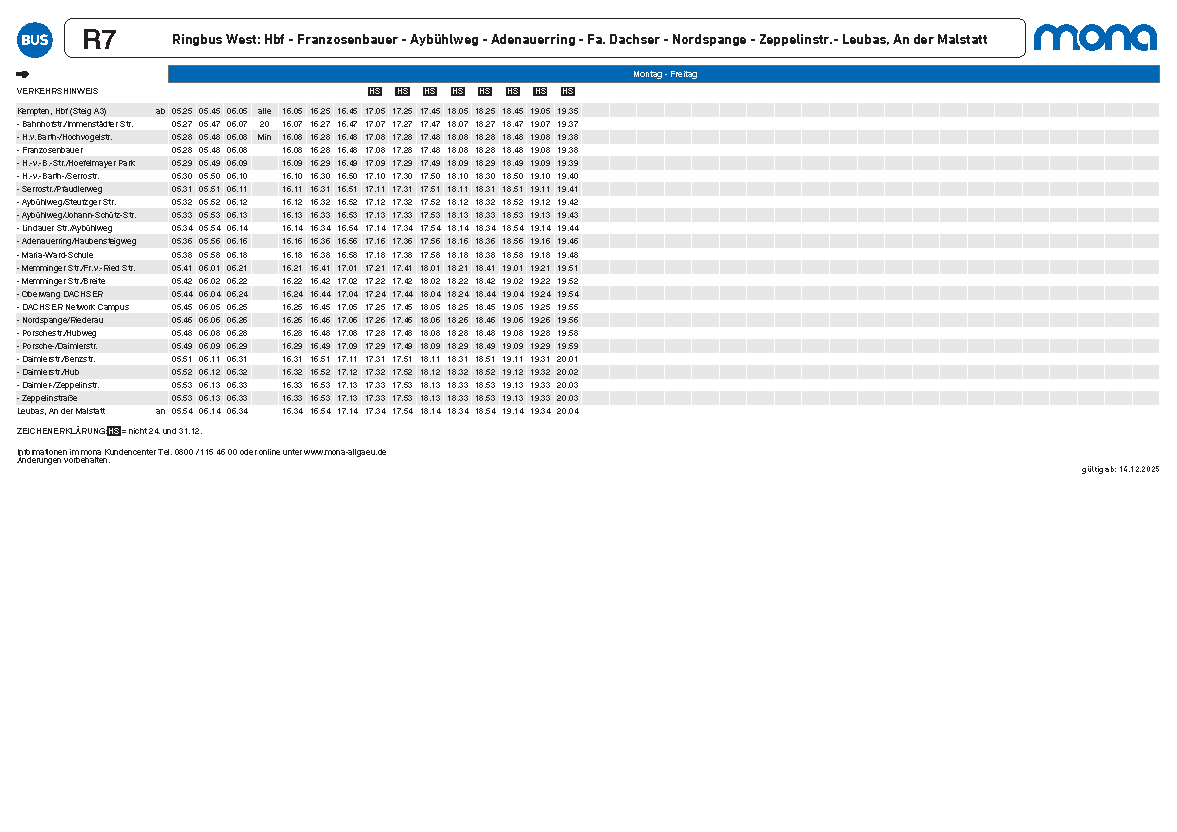Select the Kempten, Hbf (Steig A3) stop
Viewport: 1177px width, 832px height.
click(x=61, y=111)
